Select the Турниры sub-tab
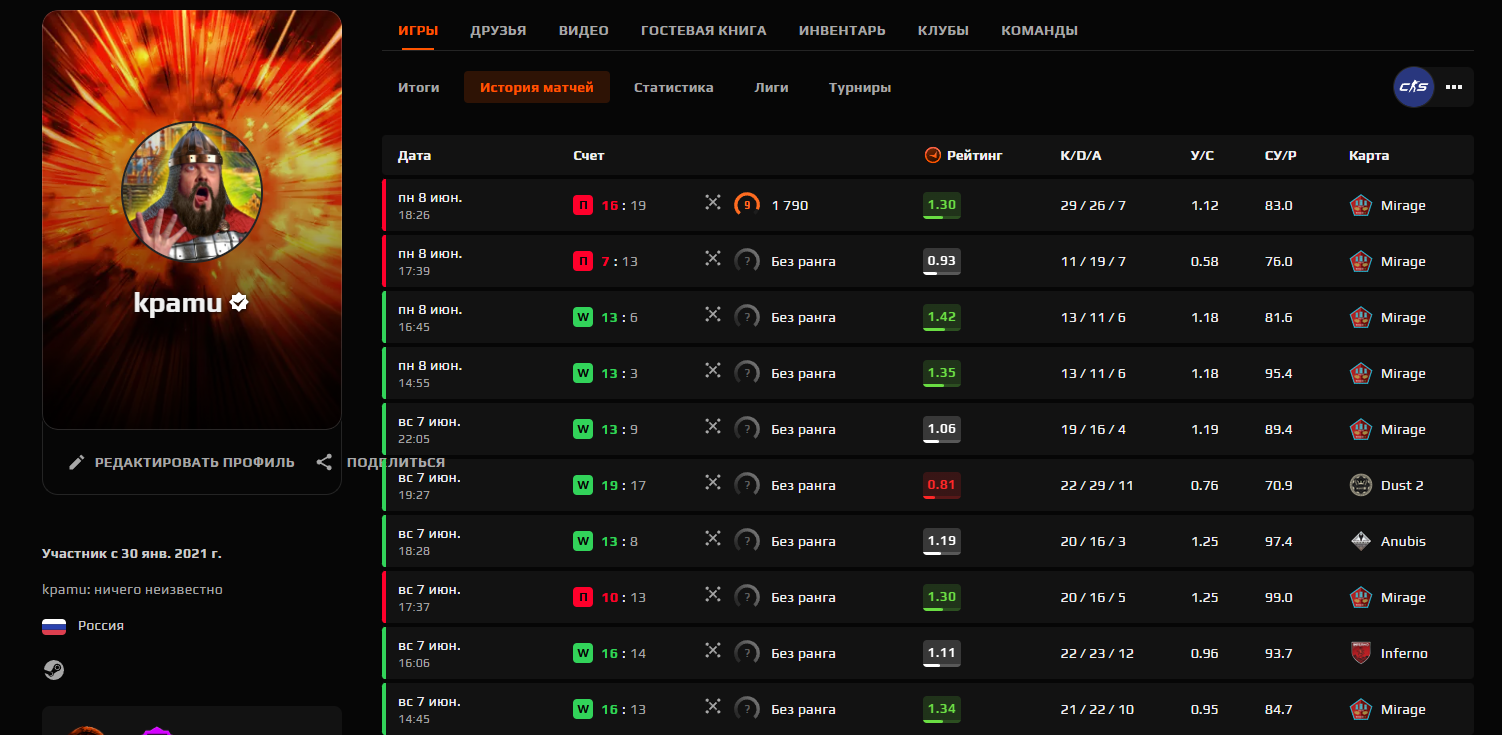Viewport: 1502px width, 735px height. click(860, 87)
